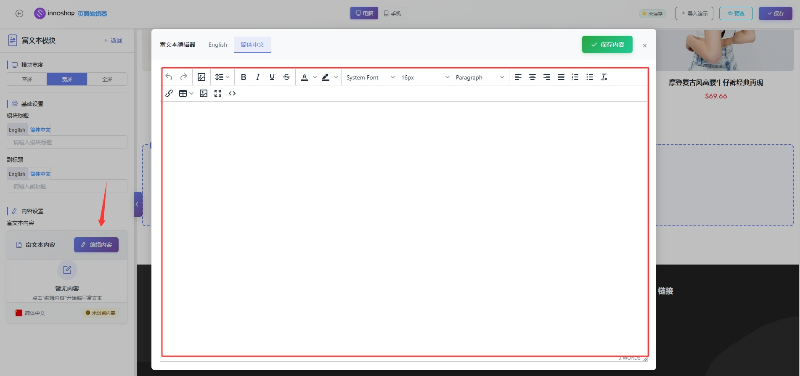Open the Paragraph format dropdown
This screenshot has height=376, width=800.
pyautogui.click(x=480, y=78)
